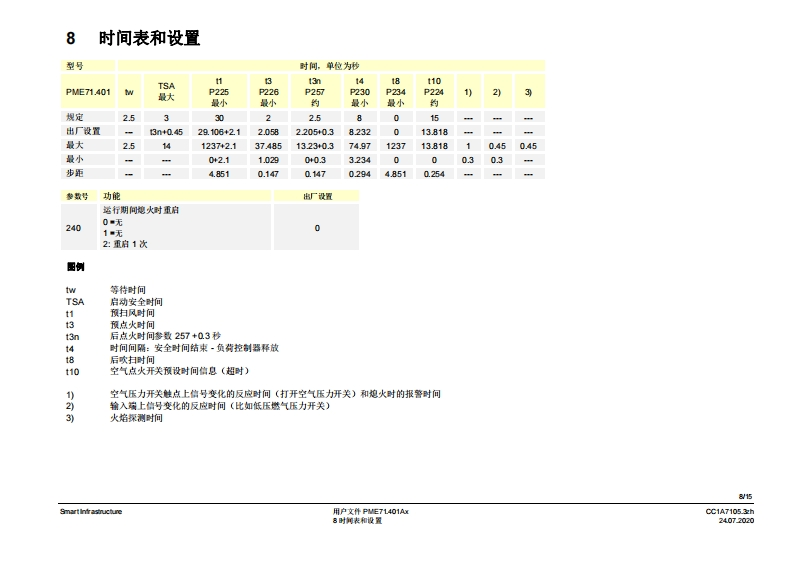Click the 步距 row label

75,173
